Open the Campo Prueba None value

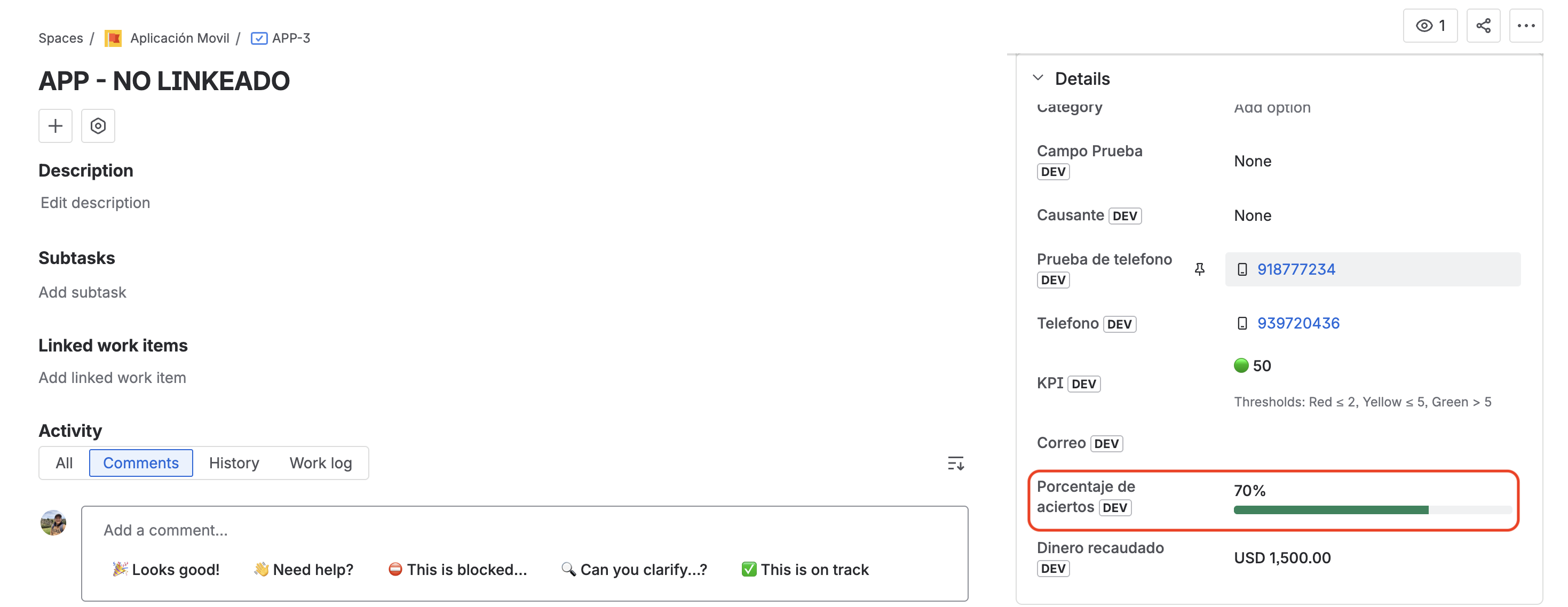tap(1253, 161)
